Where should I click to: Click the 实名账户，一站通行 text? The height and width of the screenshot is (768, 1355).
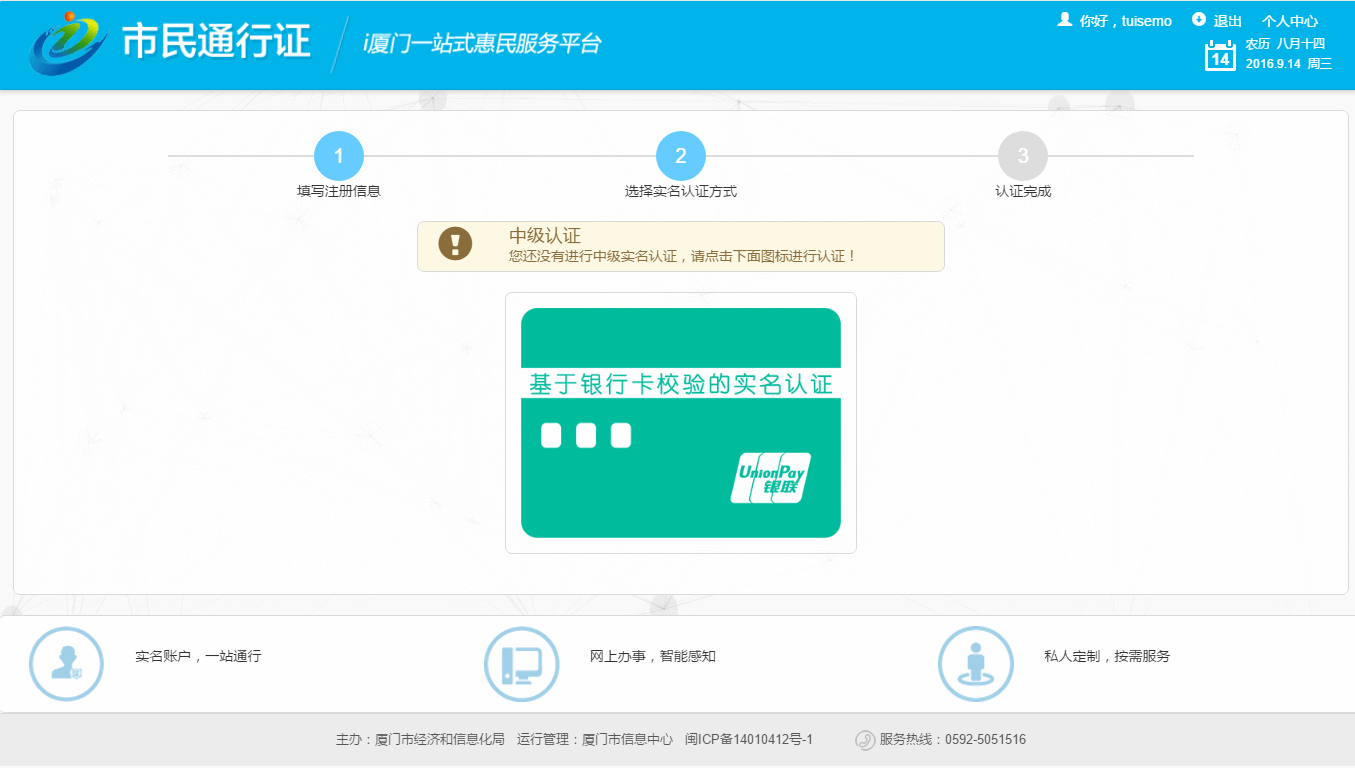click(x=198, y=657)
